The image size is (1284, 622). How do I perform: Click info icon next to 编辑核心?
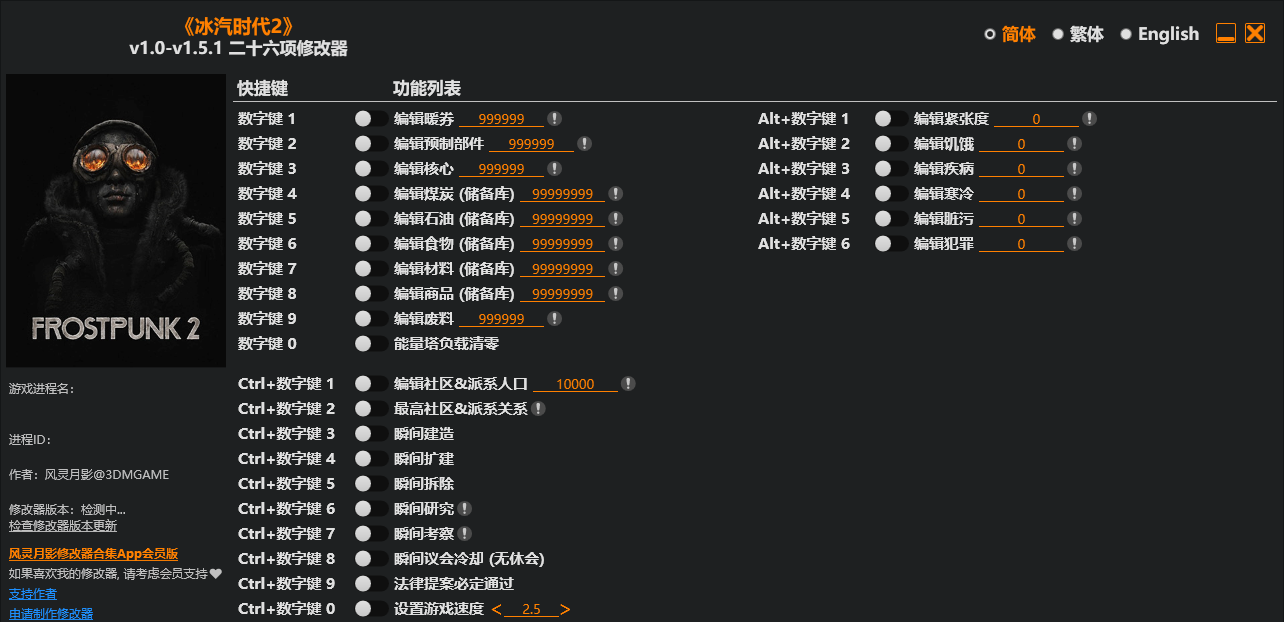(554, 169)
